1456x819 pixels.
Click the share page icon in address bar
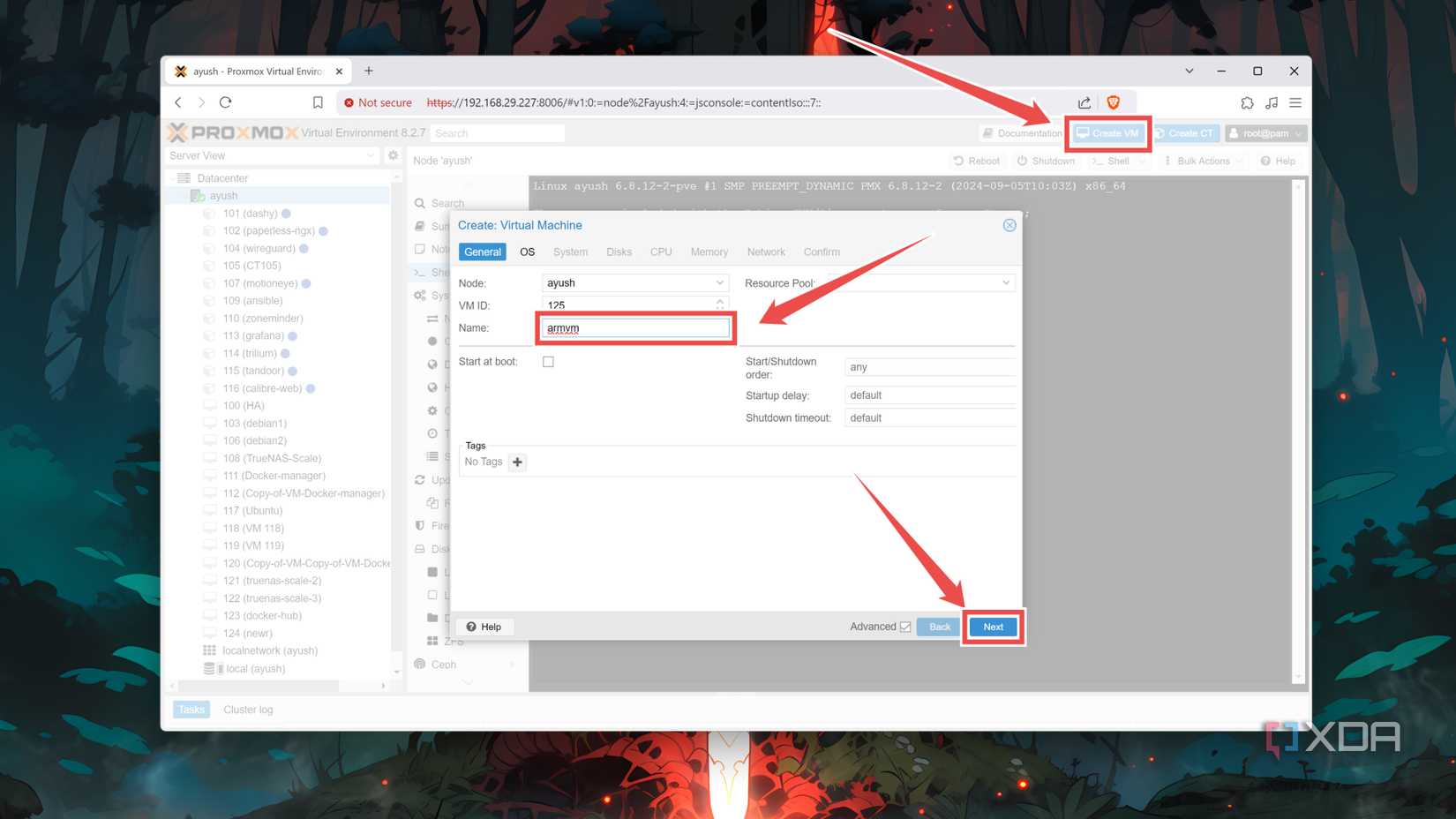(x=1084, y=102)
